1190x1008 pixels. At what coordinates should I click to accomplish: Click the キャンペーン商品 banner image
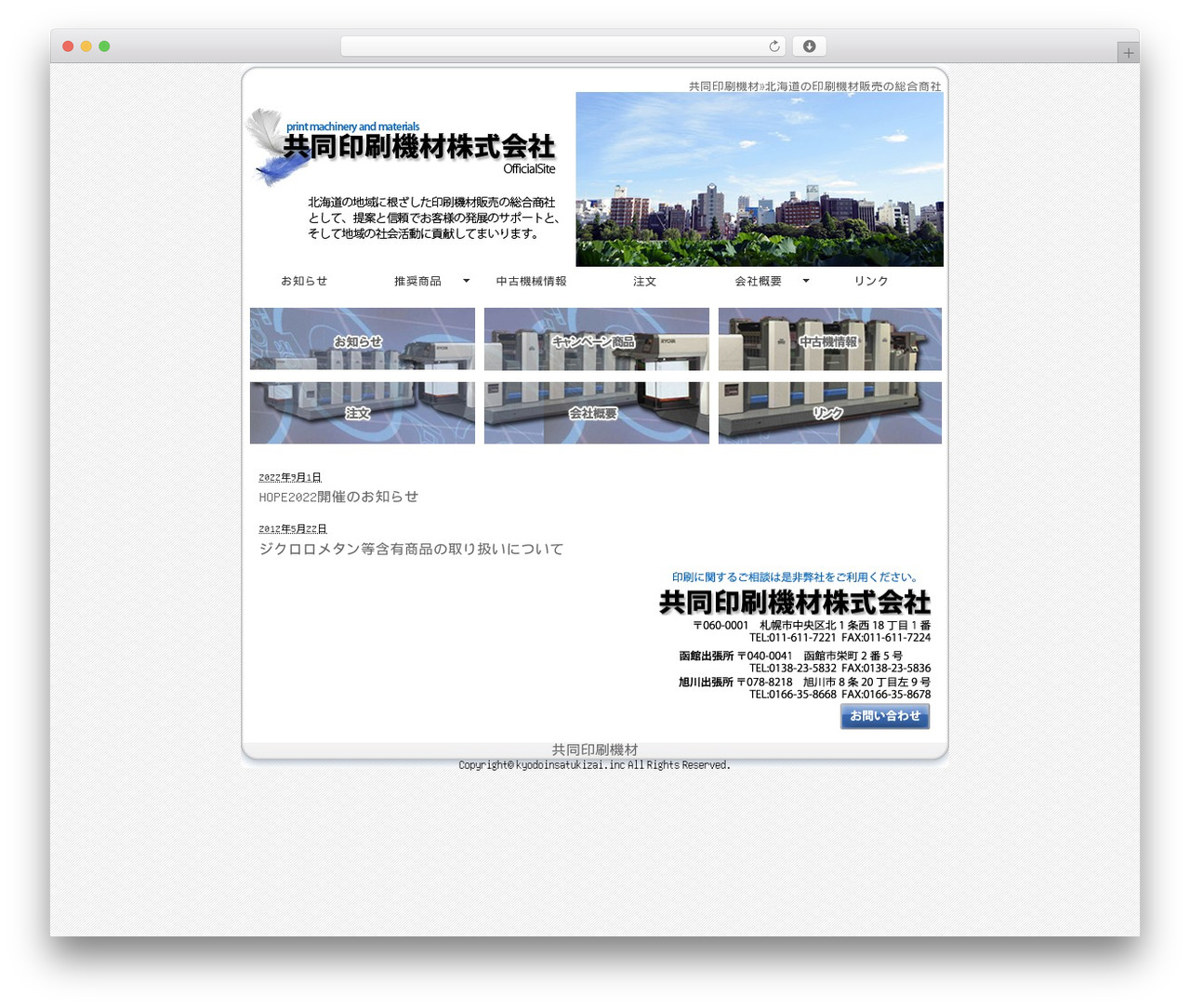(x=597, y=339)
